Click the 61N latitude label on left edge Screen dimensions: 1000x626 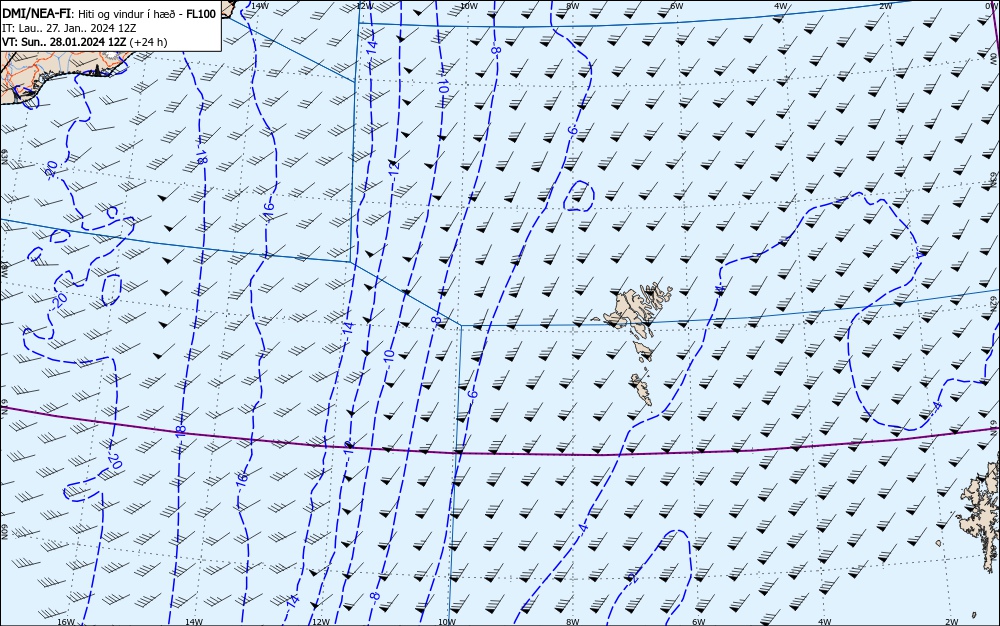4,408
